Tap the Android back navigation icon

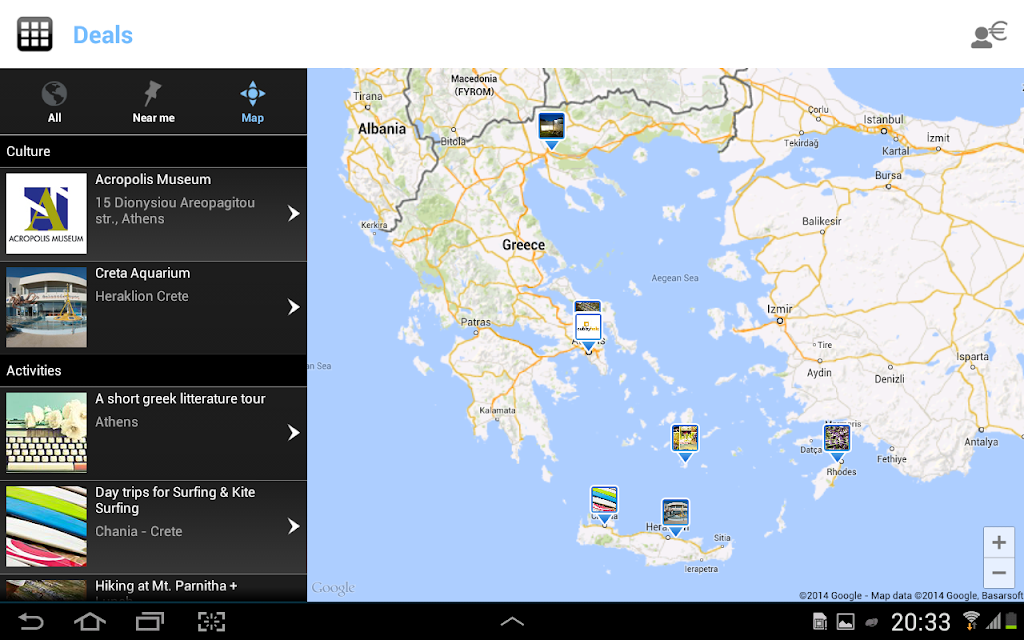(31, 621)
